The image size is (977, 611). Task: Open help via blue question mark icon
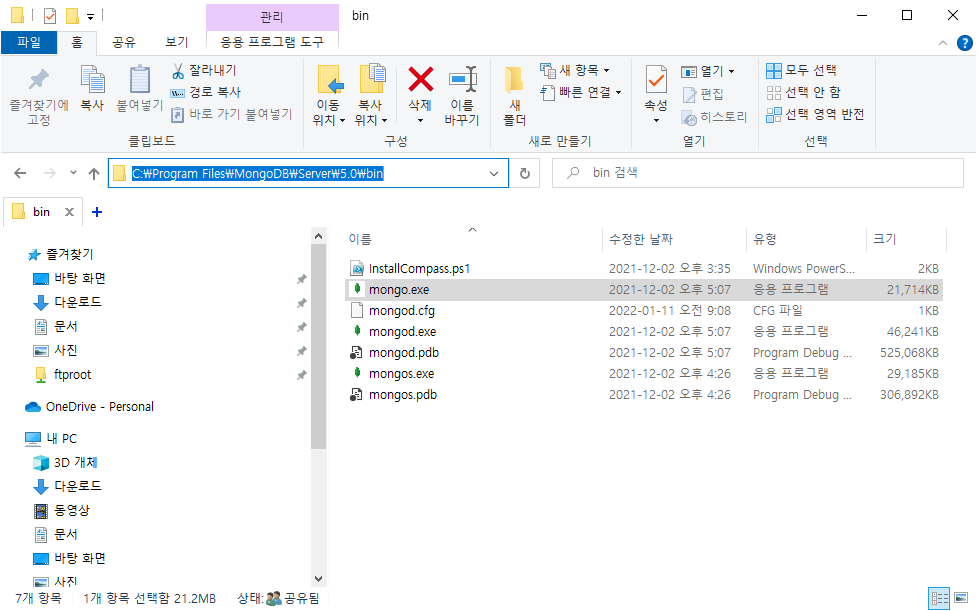tap(965, 43)
